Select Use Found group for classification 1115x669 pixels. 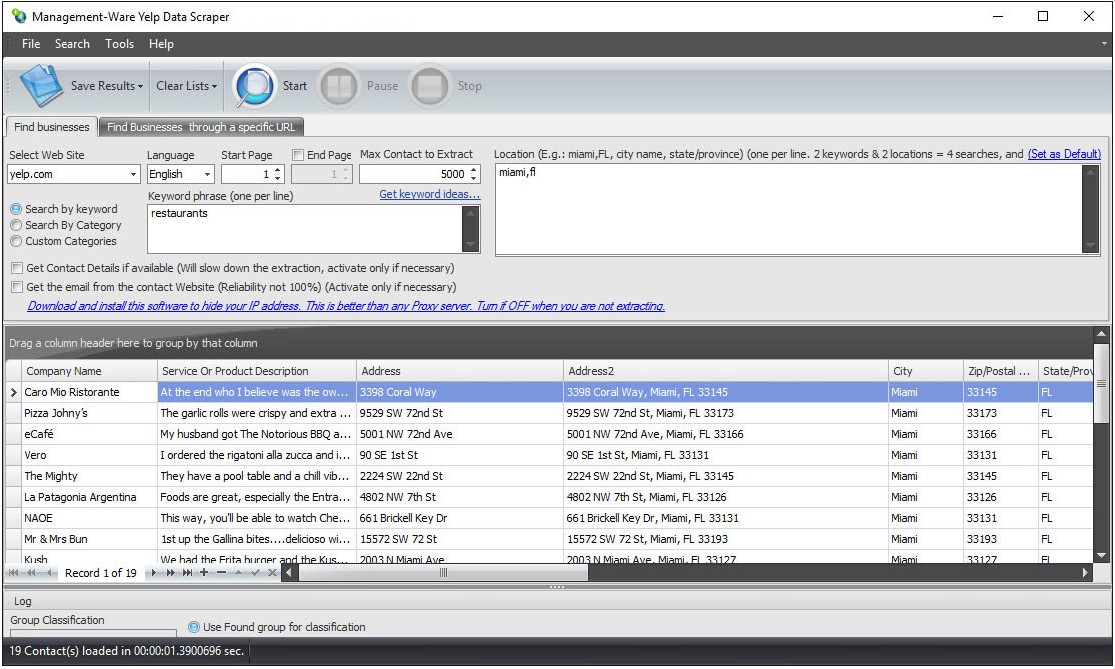(x=193, y=627)
